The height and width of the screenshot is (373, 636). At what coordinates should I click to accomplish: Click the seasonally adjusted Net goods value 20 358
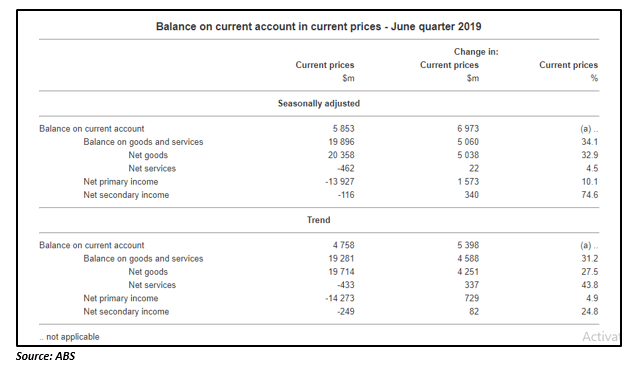click(x=341, y=155)
